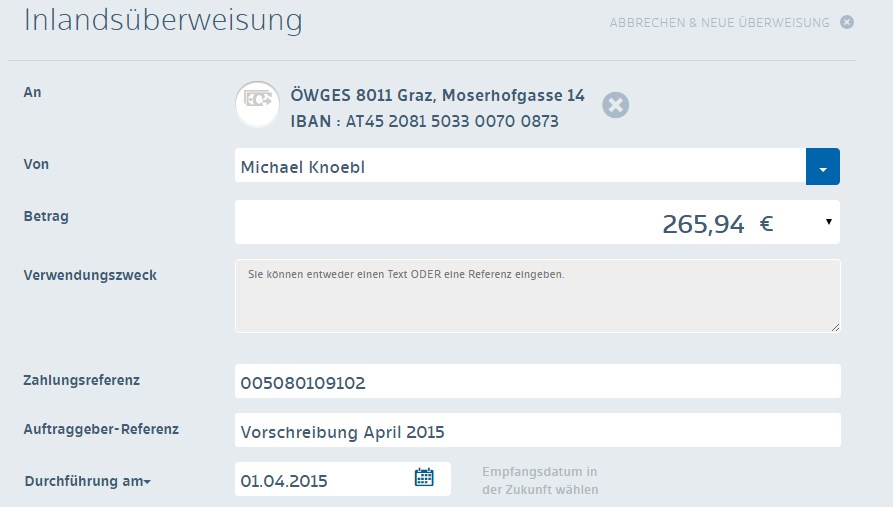This screenshot has width=893, height=507.
Task: Remove the ÖWGES recipient with X icon
Action: [616, 105]
